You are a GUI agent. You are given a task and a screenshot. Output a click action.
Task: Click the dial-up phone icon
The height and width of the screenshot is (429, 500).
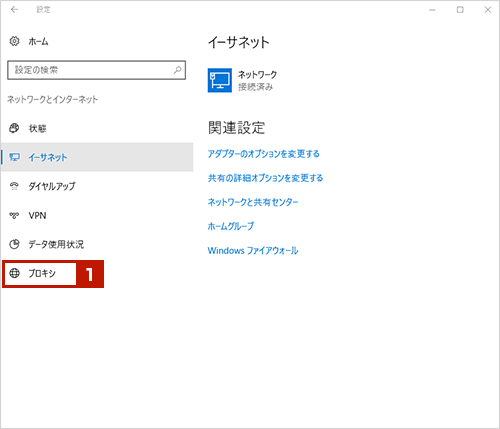coord(14,186)
